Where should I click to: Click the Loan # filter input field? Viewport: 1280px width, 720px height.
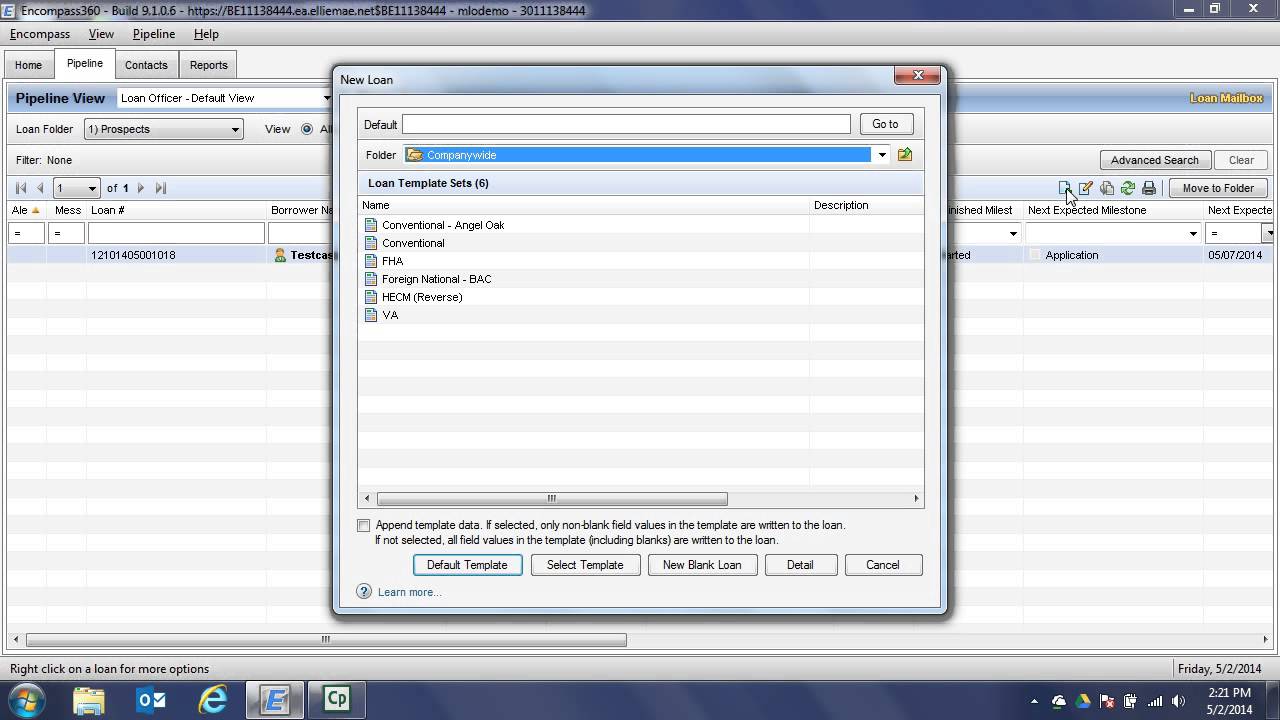[176, 233]
